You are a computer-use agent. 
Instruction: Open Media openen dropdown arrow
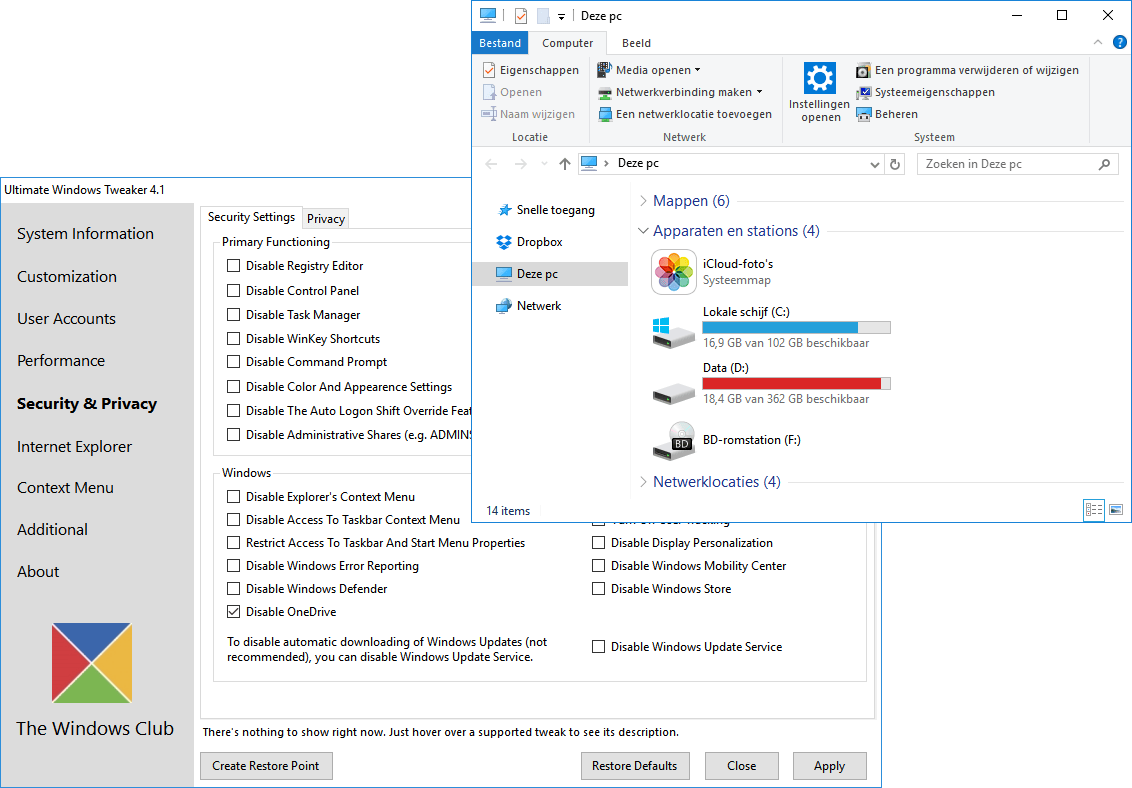pos(697,70)
